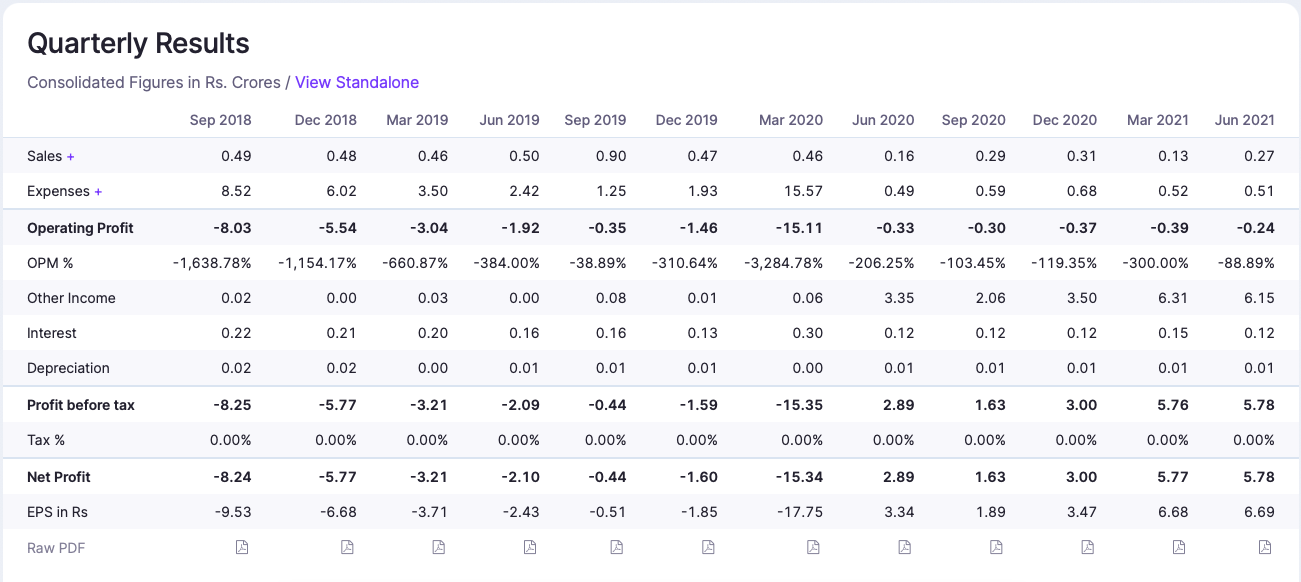
Task: Open the Mar 2020 raw PDF icon
Action: tap(813, 547)
